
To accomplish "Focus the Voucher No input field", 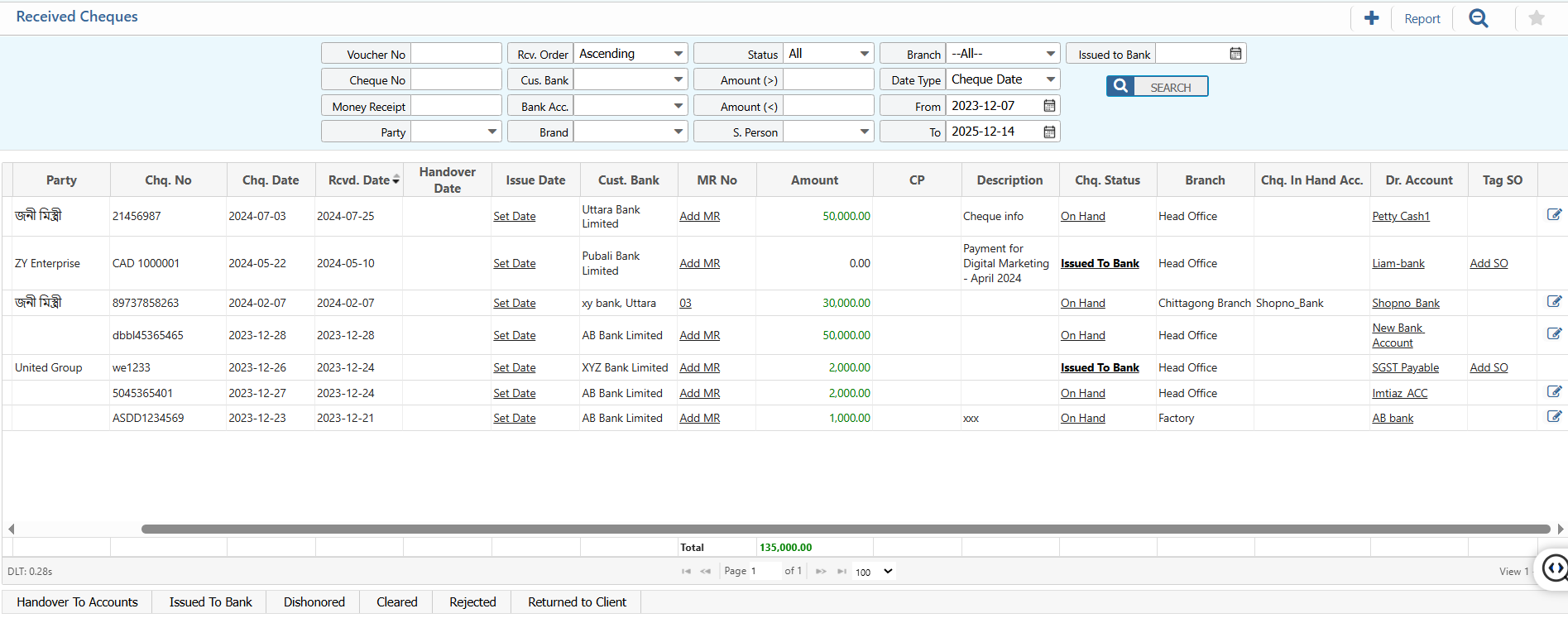I will [456, 54].
